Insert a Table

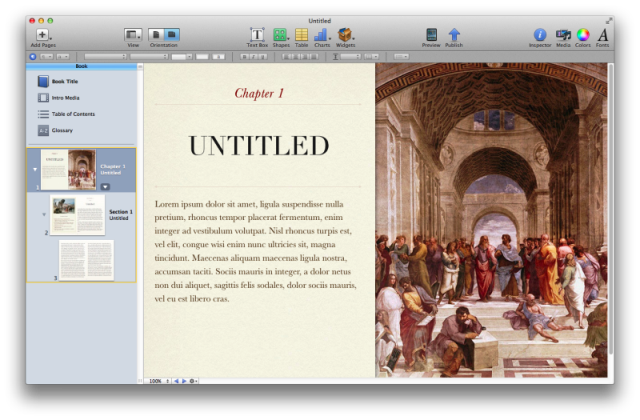pos(301,35)
